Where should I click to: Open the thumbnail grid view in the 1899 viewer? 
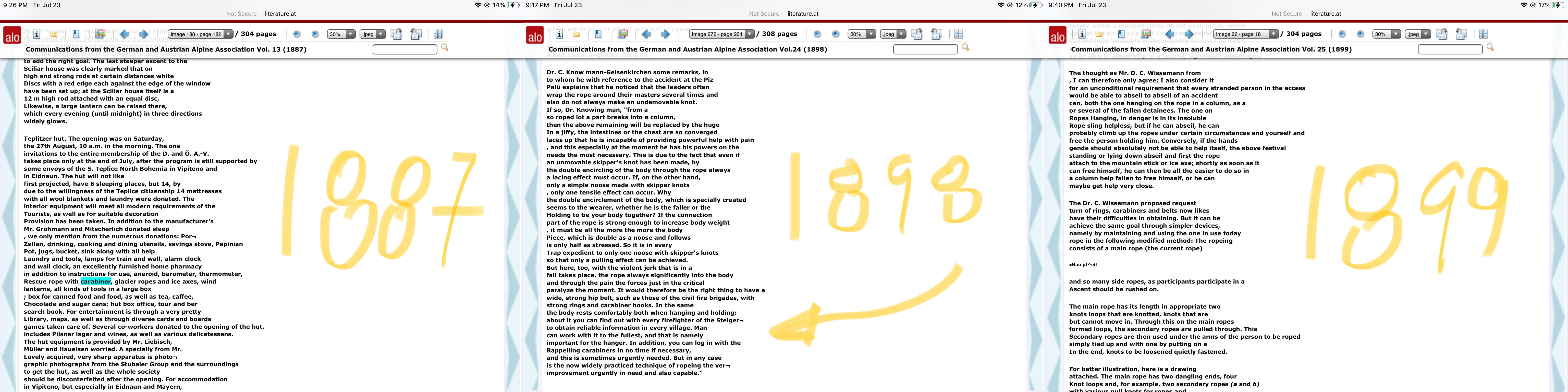tap(1483, 34)
